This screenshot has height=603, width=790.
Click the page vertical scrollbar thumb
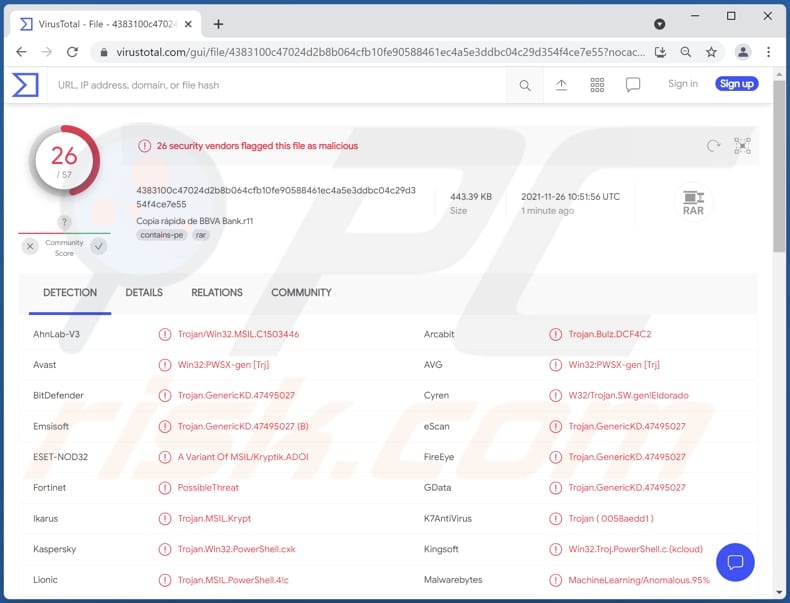click(779, 166)
